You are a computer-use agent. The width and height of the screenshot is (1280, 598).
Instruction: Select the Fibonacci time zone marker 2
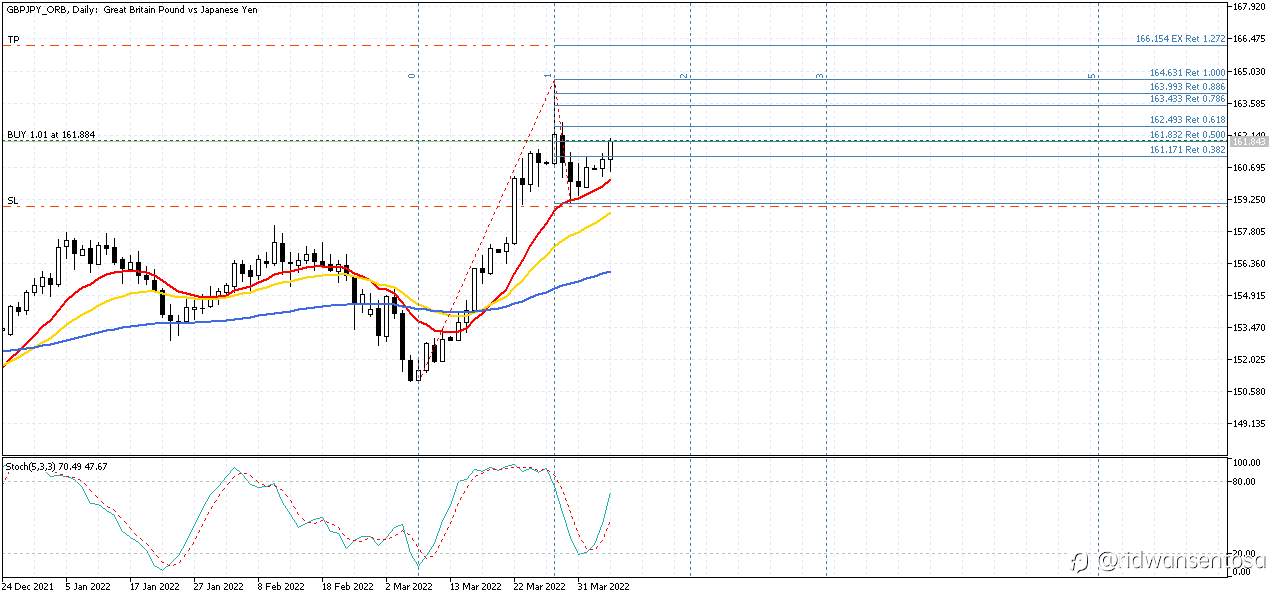[x=683, y=75]
